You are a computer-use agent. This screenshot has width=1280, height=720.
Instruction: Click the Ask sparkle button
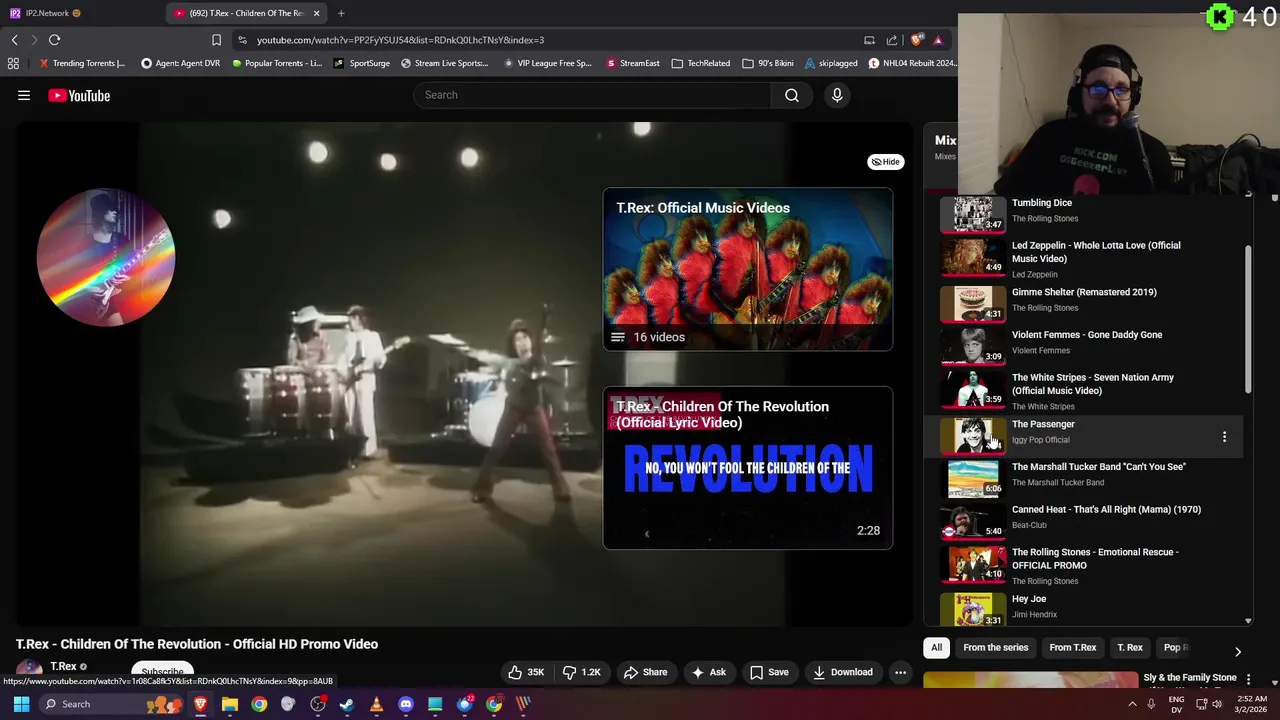coord(708,672)
